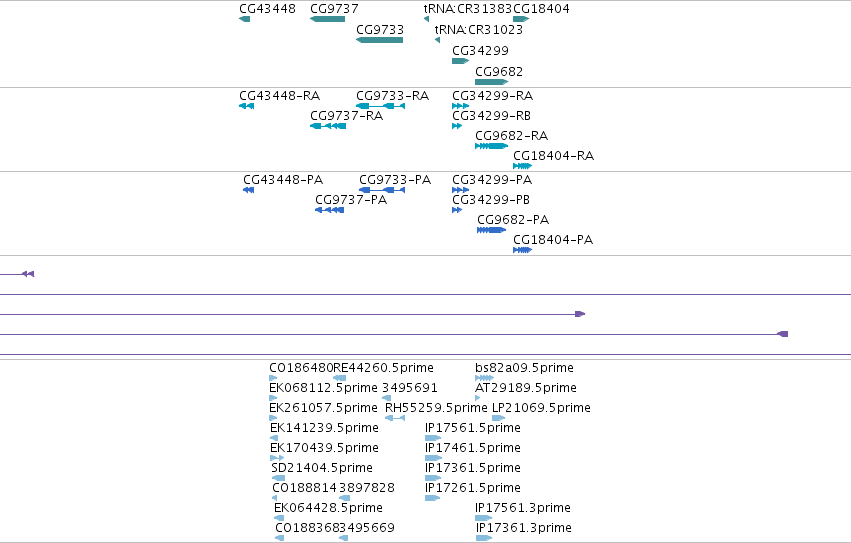
Task: Open transcript CG43448-RA label
Action: click(x=280, y=96)
